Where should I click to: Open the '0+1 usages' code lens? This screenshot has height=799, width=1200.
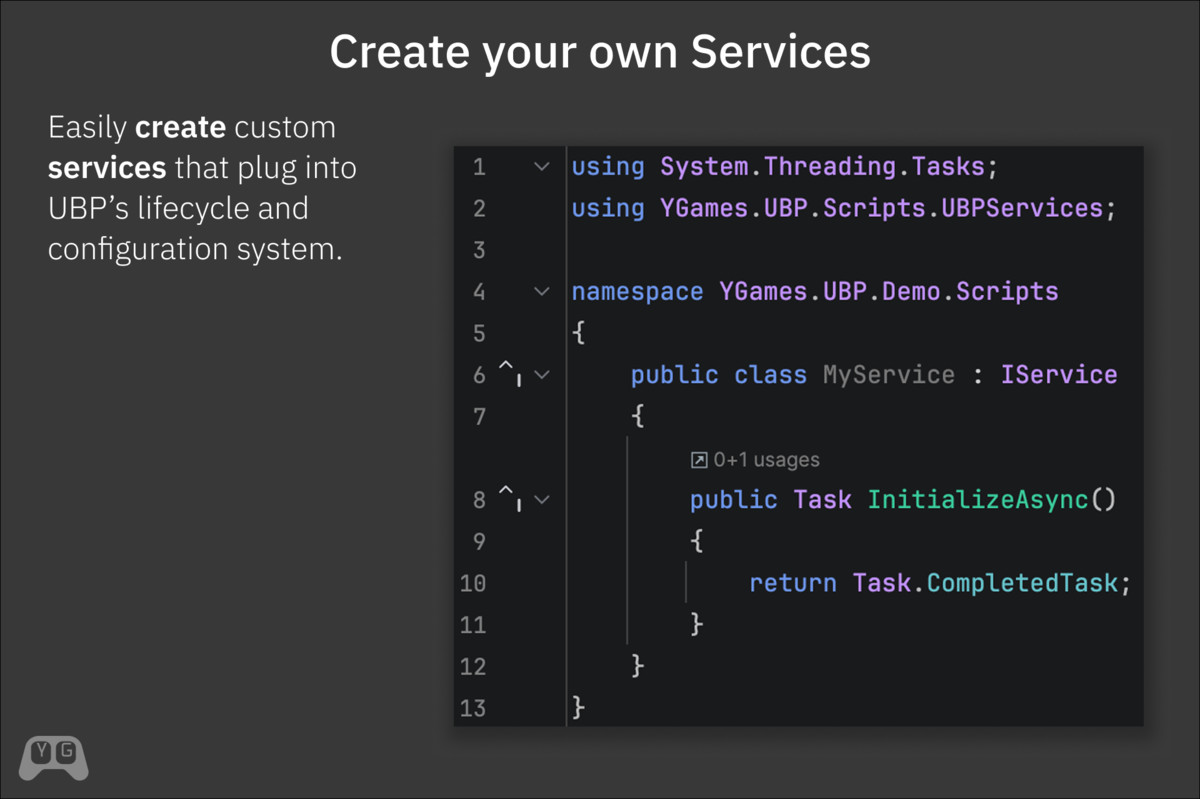pos(766,460)
